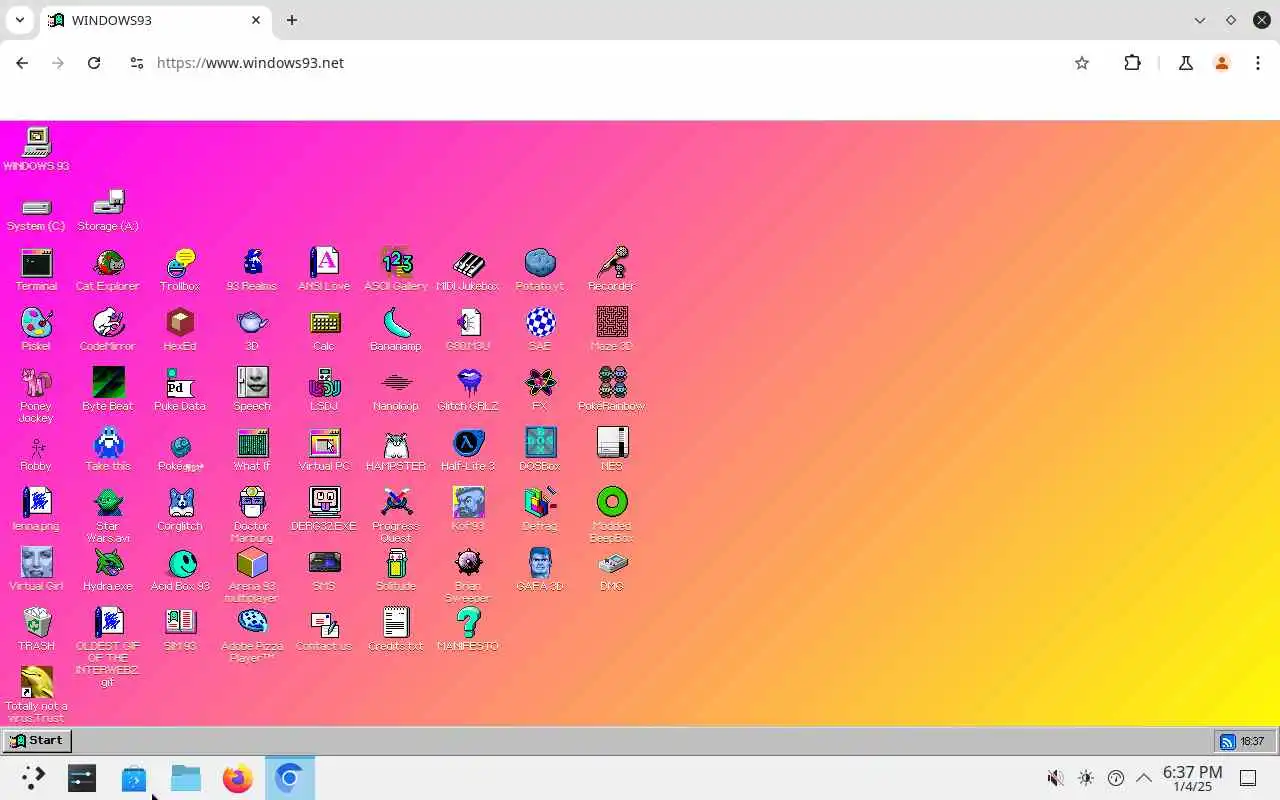Open the MANIFESTO question mark icon

(468, 630)
